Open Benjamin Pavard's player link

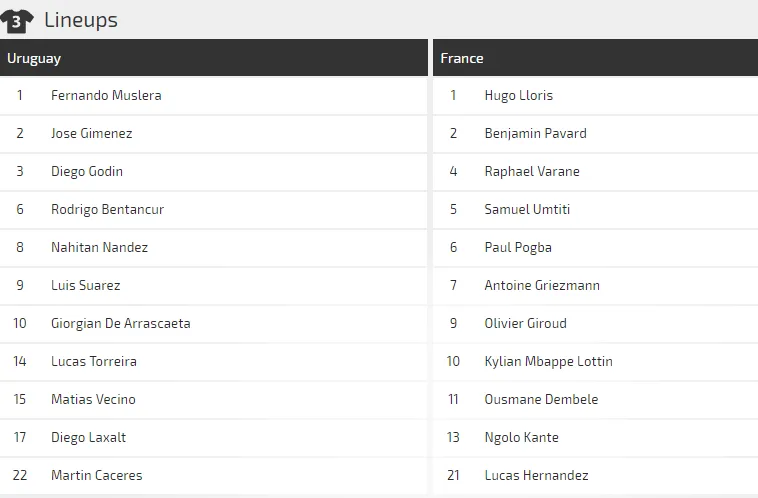tap(535, 134)
